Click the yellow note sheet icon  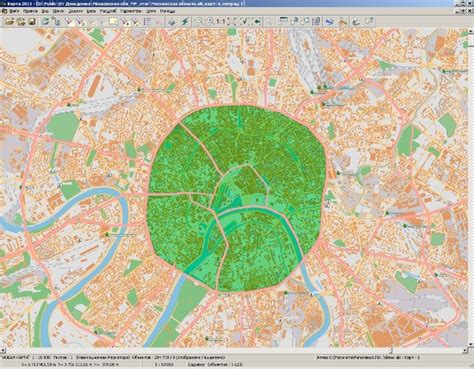(113, 22)
